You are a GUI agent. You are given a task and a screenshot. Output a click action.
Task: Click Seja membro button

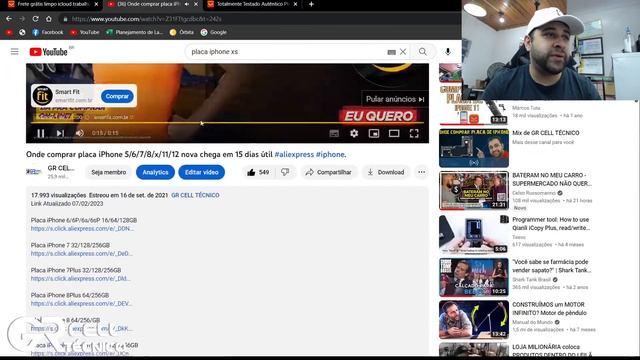(109, 172)
